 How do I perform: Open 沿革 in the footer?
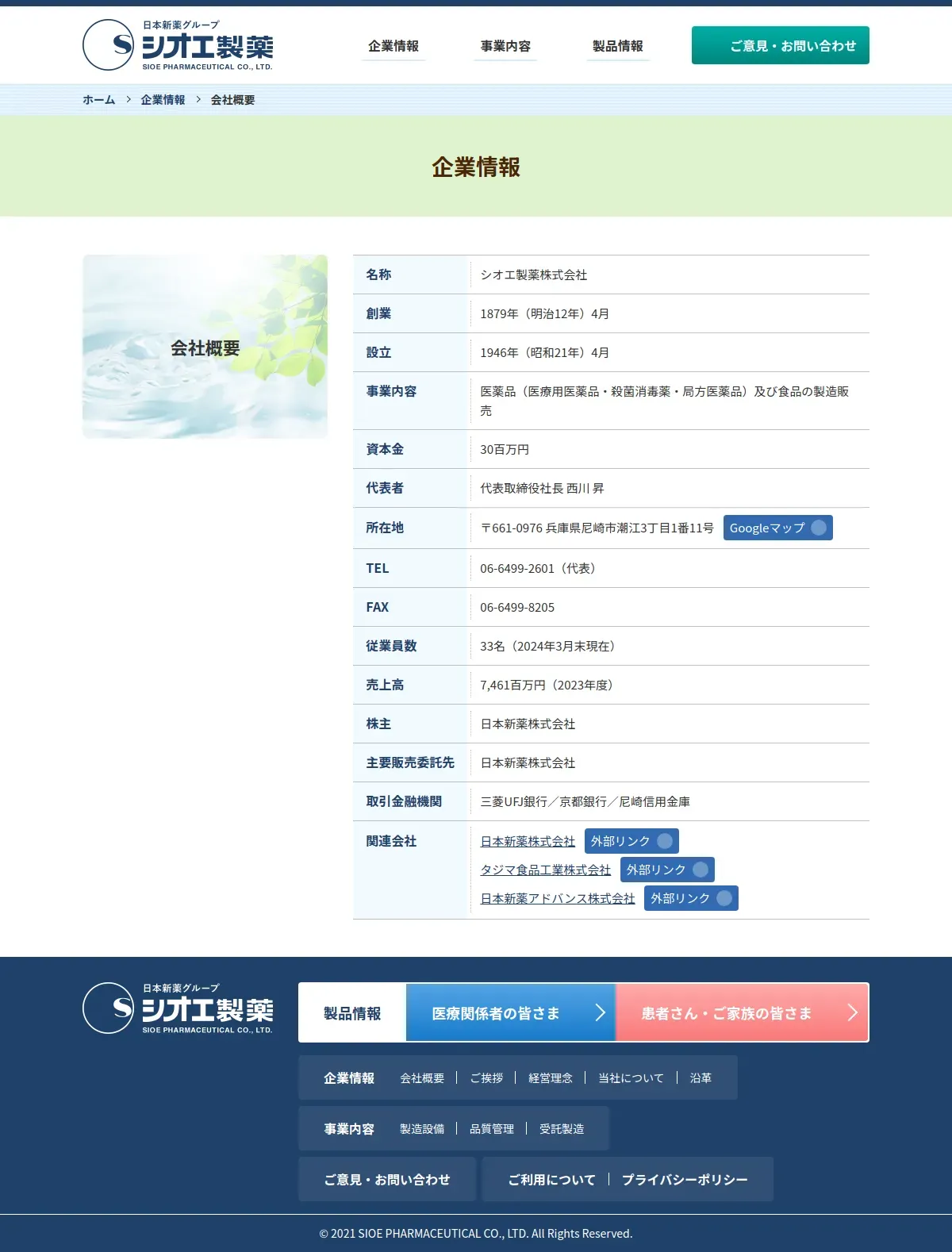(x=701, y=1077)
